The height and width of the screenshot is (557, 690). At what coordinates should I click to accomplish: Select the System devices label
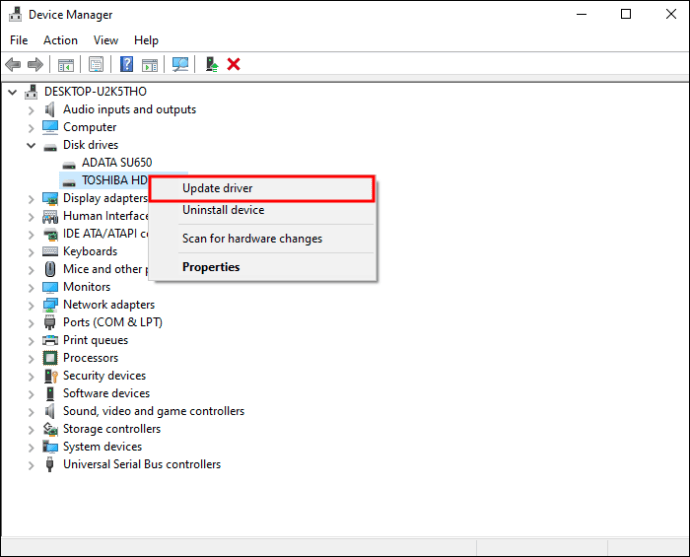[103, 447]
